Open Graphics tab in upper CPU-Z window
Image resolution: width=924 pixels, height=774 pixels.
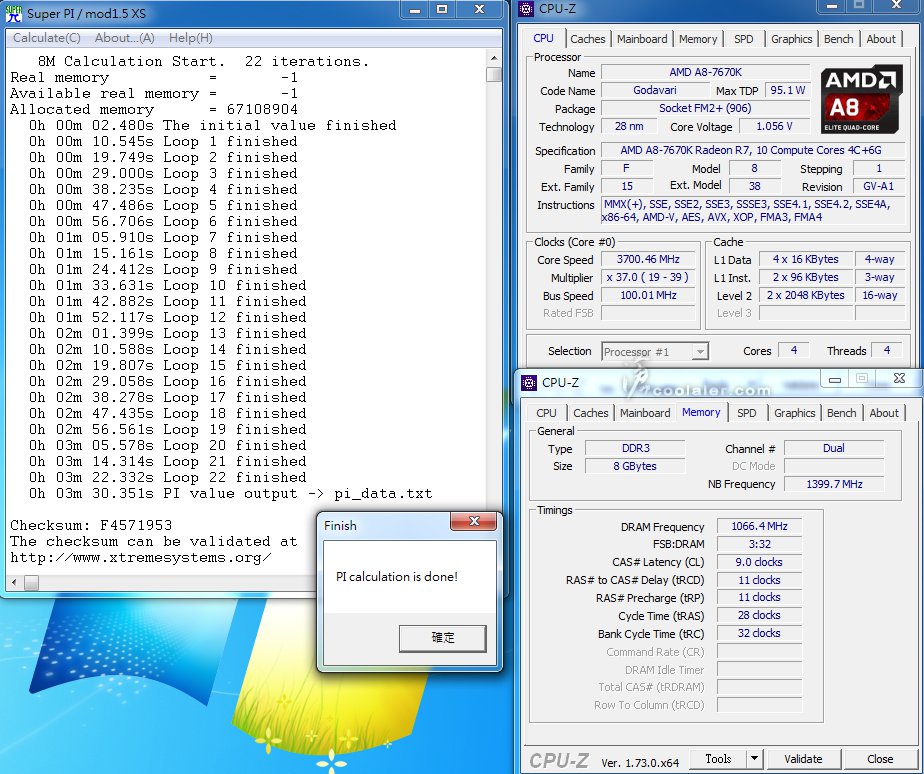pyautogui.click(x=791, y=39)
